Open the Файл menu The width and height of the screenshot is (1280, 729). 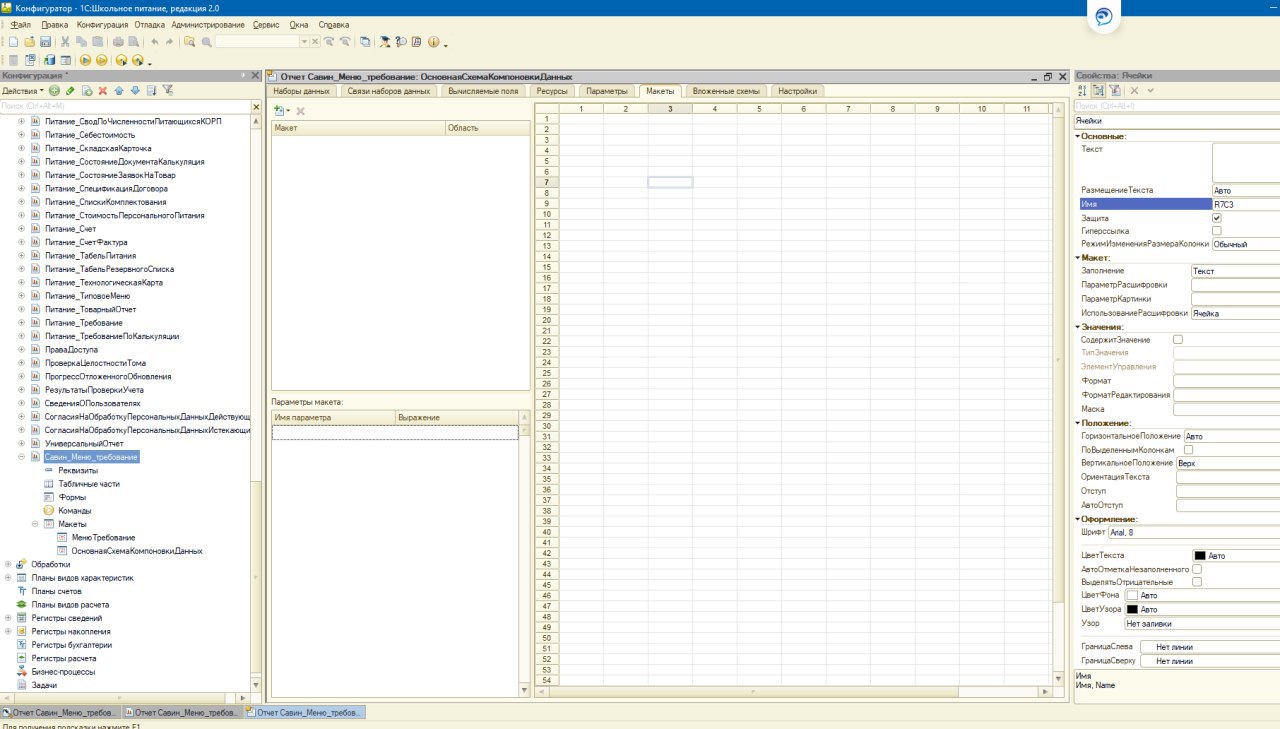(20, 23)
